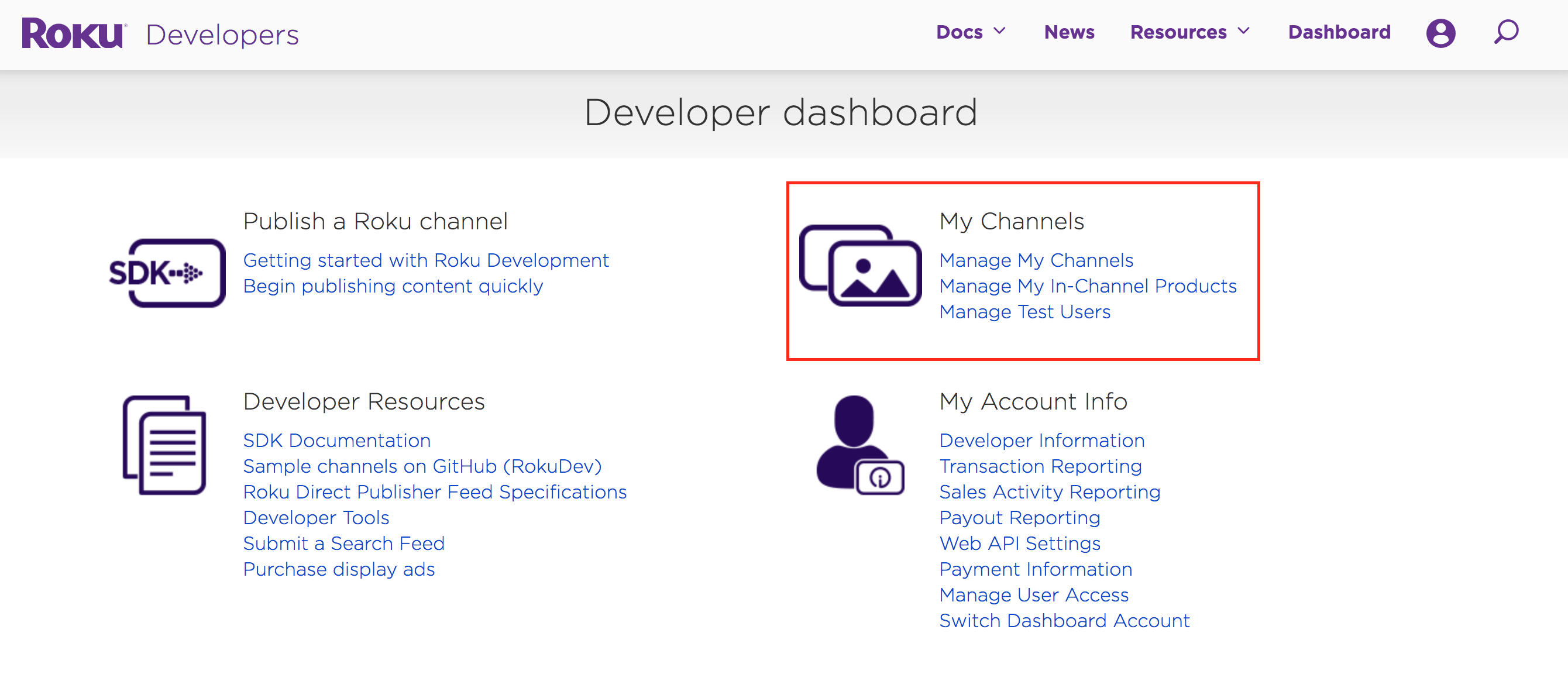Image resolution: width=1568 pixels, height=674 pixels.
Task: Open Getting started with Roku Development
Action: click(425, 260)
